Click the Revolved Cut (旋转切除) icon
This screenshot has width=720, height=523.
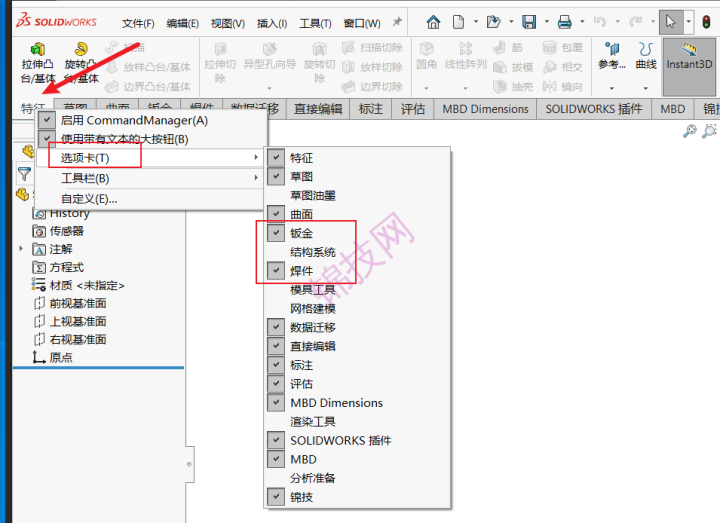pos(319,49)
